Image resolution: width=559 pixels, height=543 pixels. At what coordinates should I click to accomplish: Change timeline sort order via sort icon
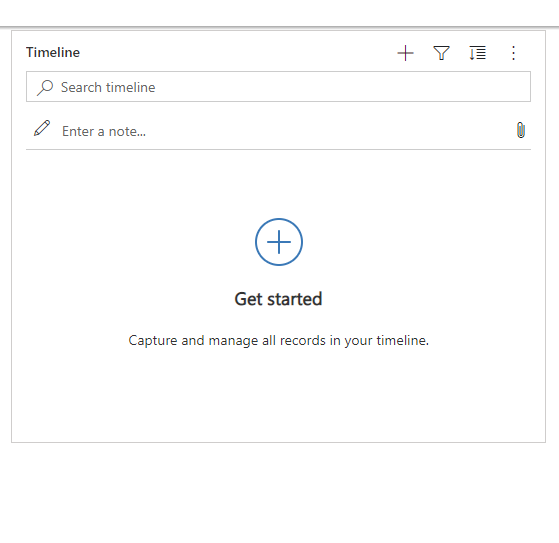pos(477,53)
